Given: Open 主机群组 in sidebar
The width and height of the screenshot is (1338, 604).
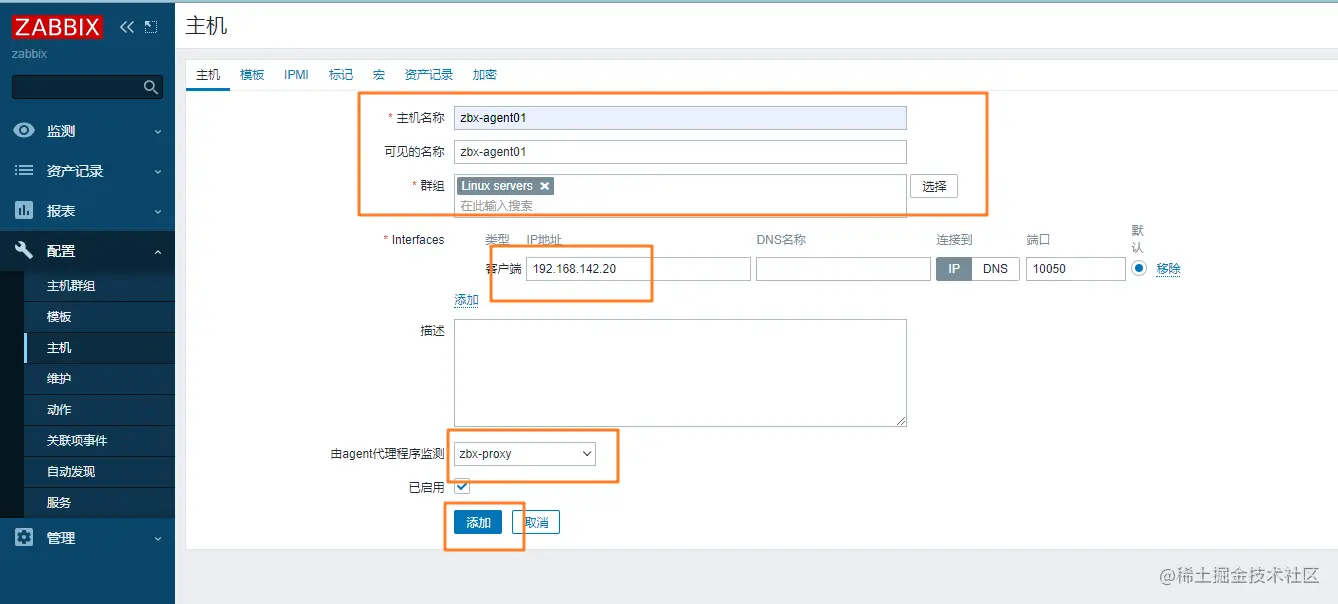Looking at the screenshot, I should click(x=99, y=286).
